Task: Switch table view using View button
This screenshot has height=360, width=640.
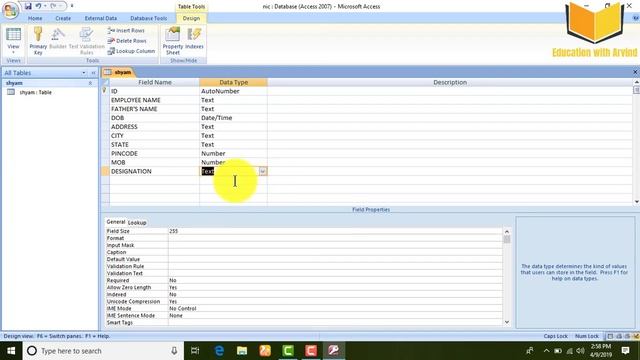Action: [x=13, y=41]
